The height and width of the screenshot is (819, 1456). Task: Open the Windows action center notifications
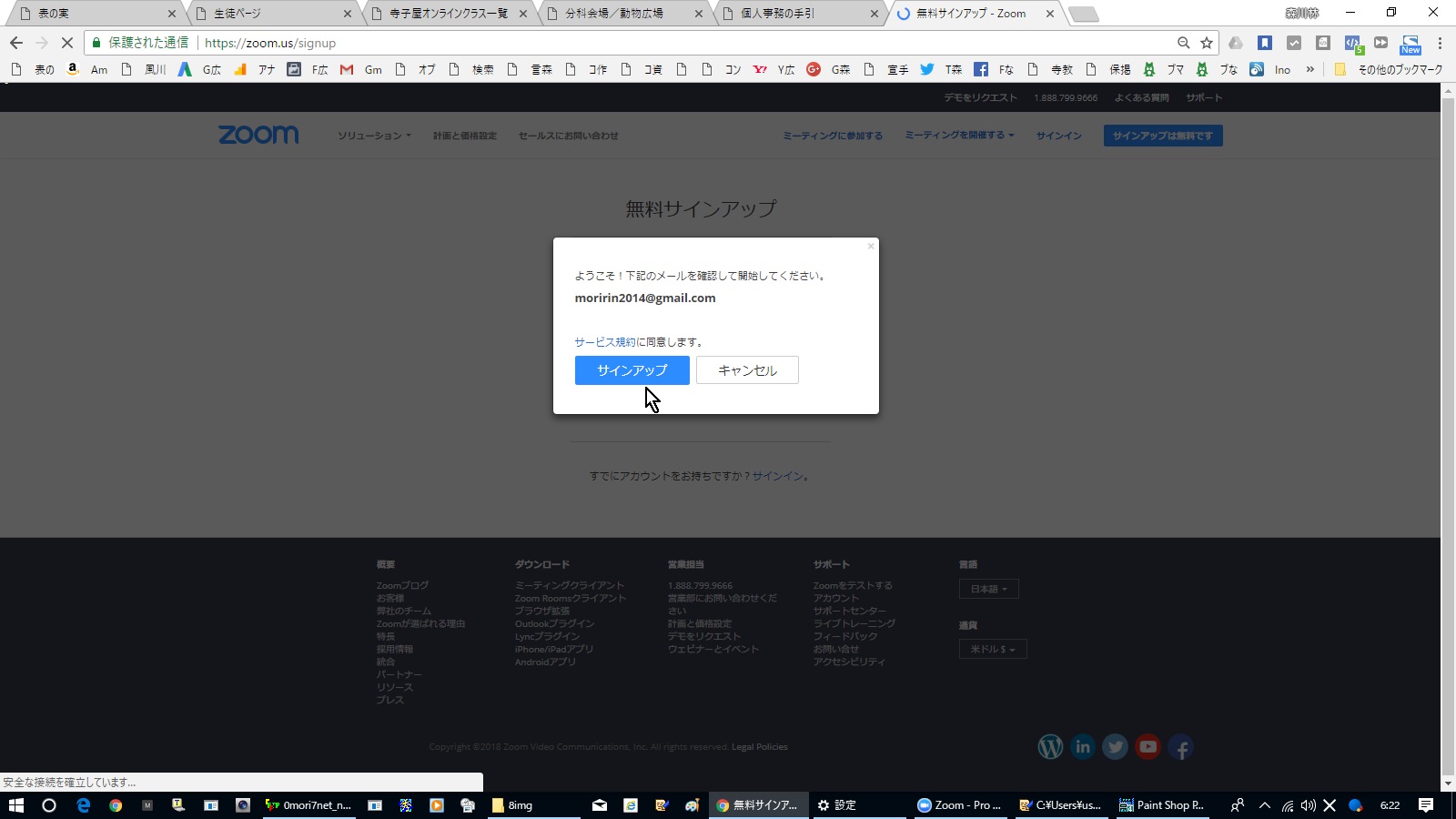coord(1426,805)
